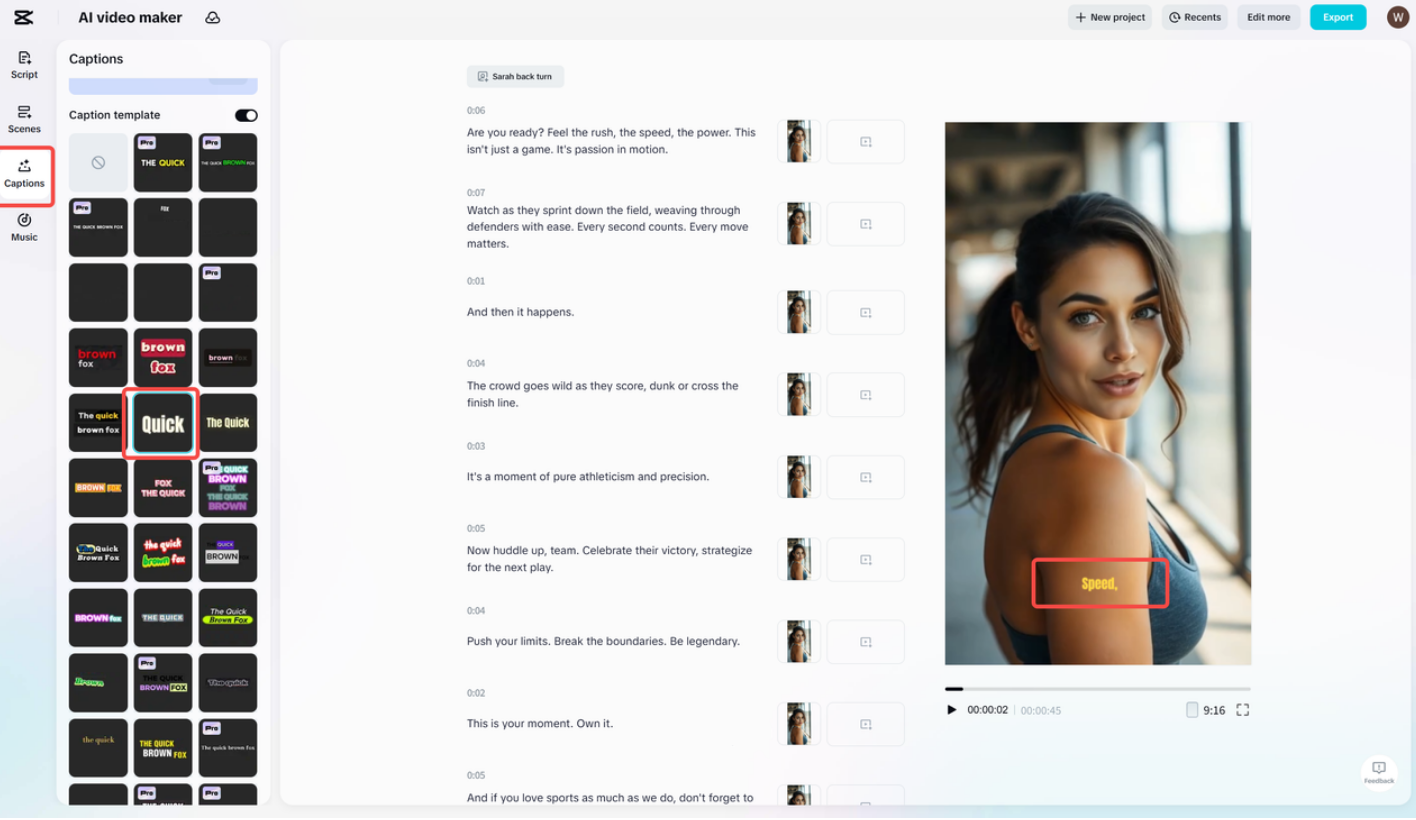
Task: Click the add-media icon beside the first caption
Action: coord(865,141)
